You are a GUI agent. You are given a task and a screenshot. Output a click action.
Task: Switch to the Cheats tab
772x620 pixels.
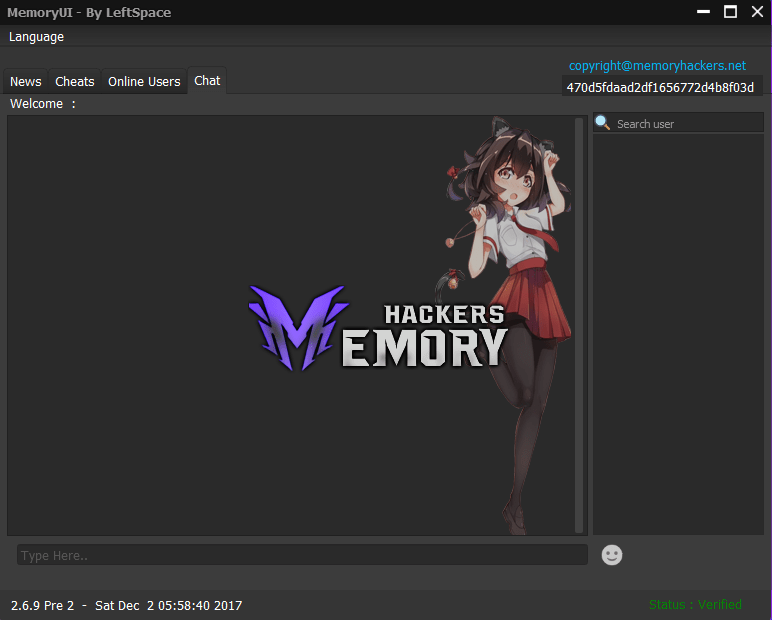click(74, 81)
